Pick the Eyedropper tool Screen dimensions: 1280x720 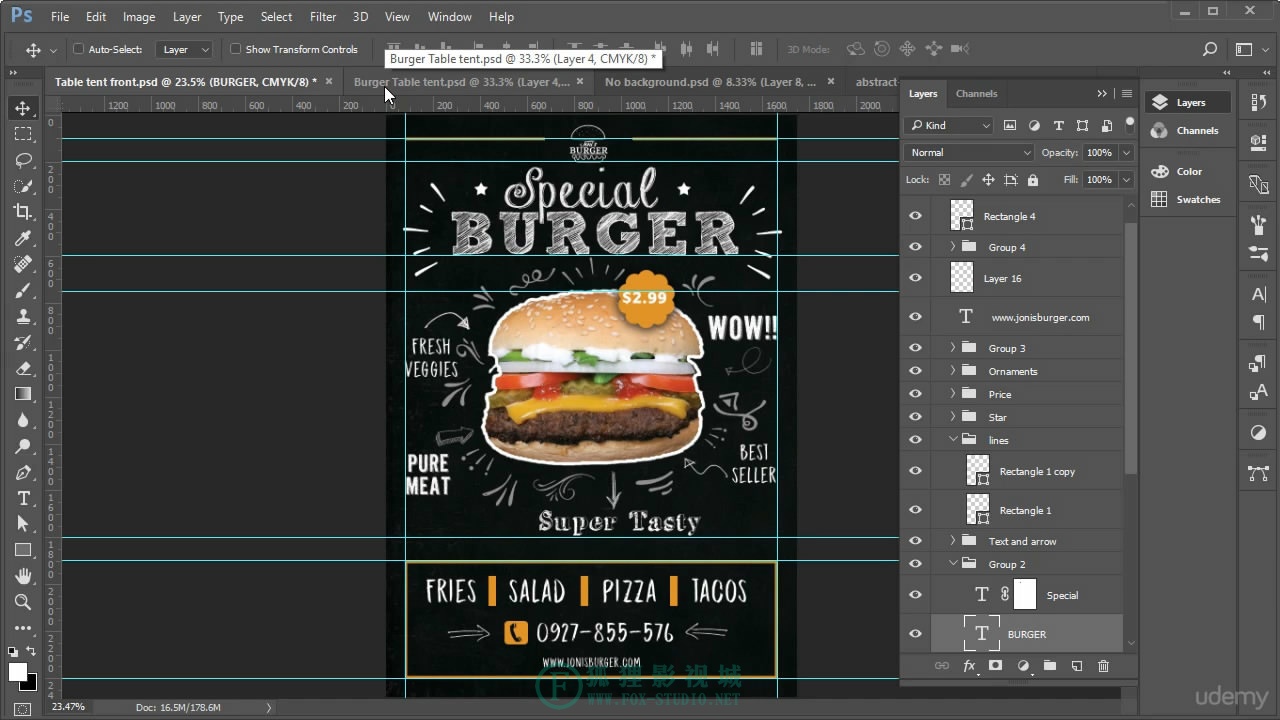(23, 238)
